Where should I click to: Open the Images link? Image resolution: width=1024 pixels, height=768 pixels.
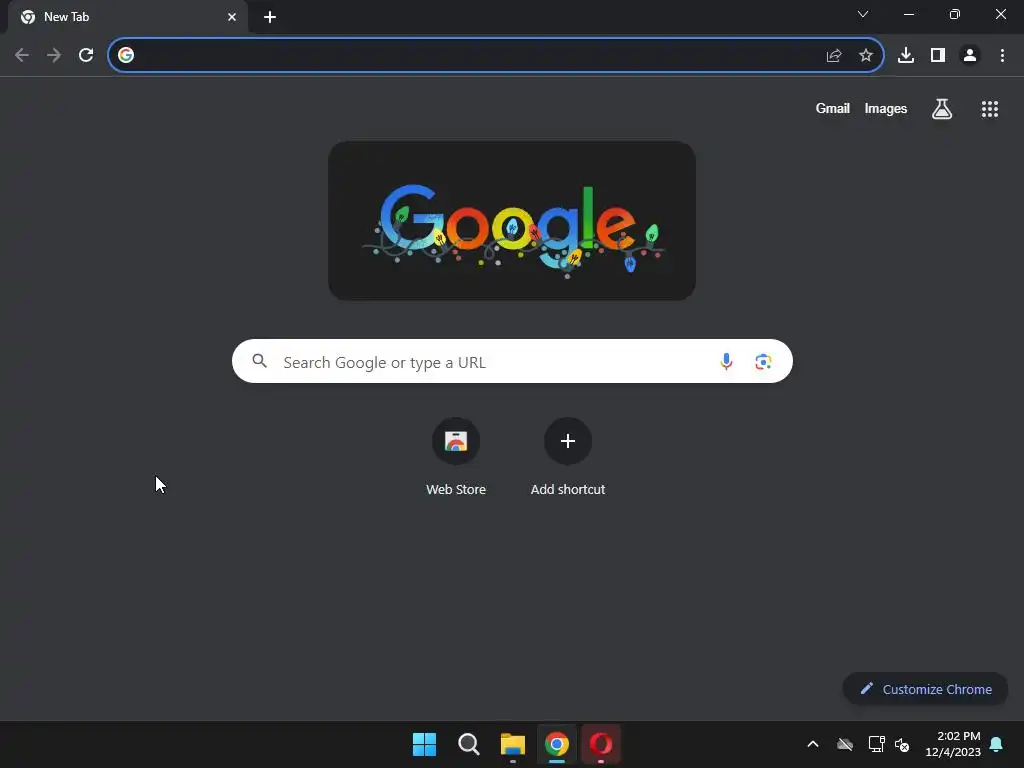[x=886, y=108]
